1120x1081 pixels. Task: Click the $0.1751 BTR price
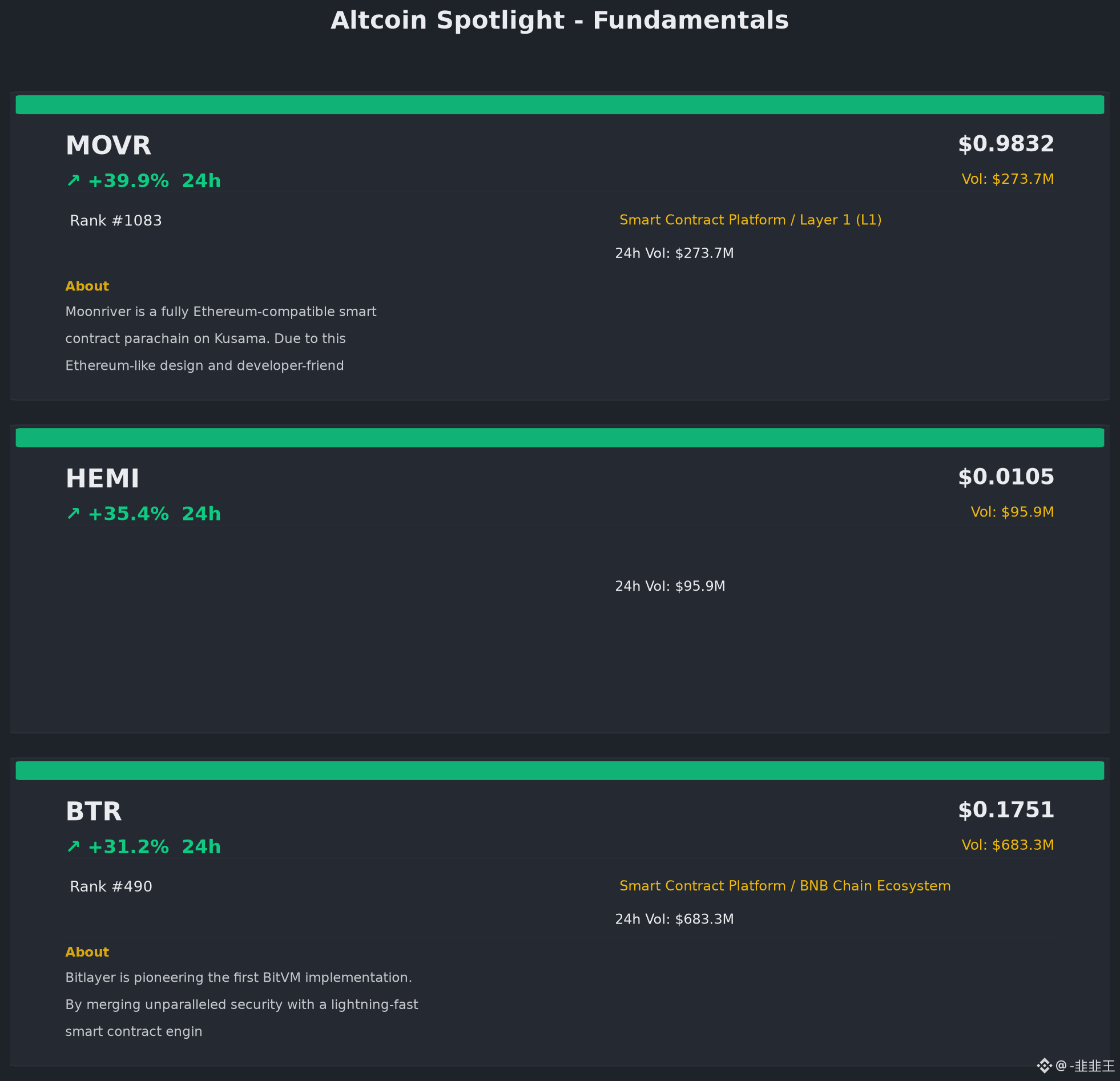[x=1006, y=810]
